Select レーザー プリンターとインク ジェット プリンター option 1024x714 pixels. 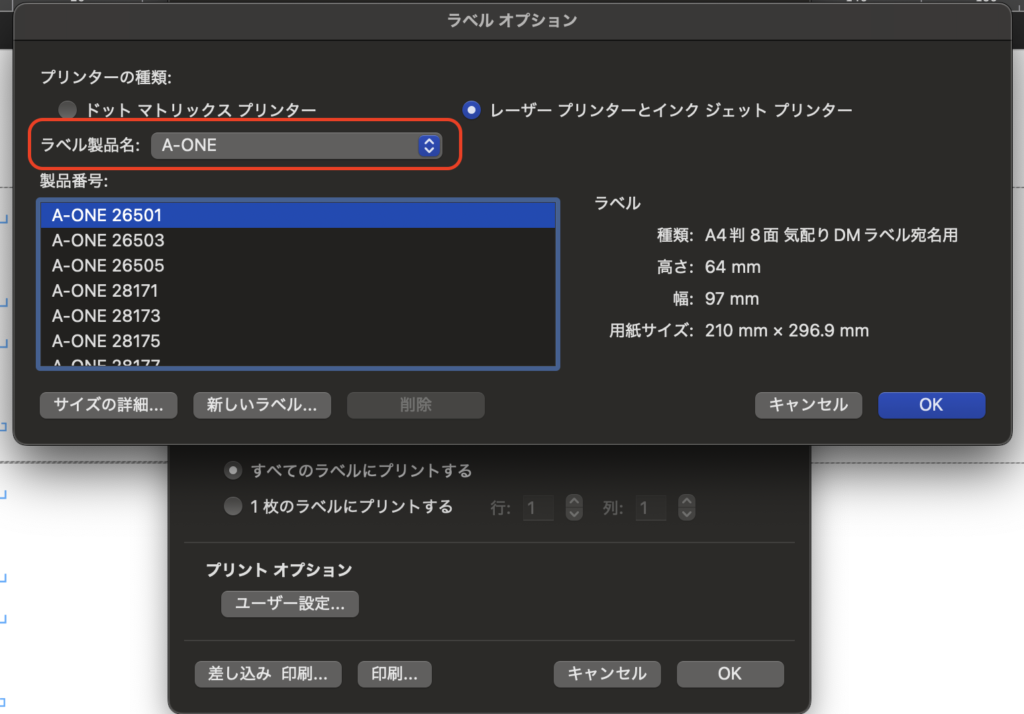472,110
